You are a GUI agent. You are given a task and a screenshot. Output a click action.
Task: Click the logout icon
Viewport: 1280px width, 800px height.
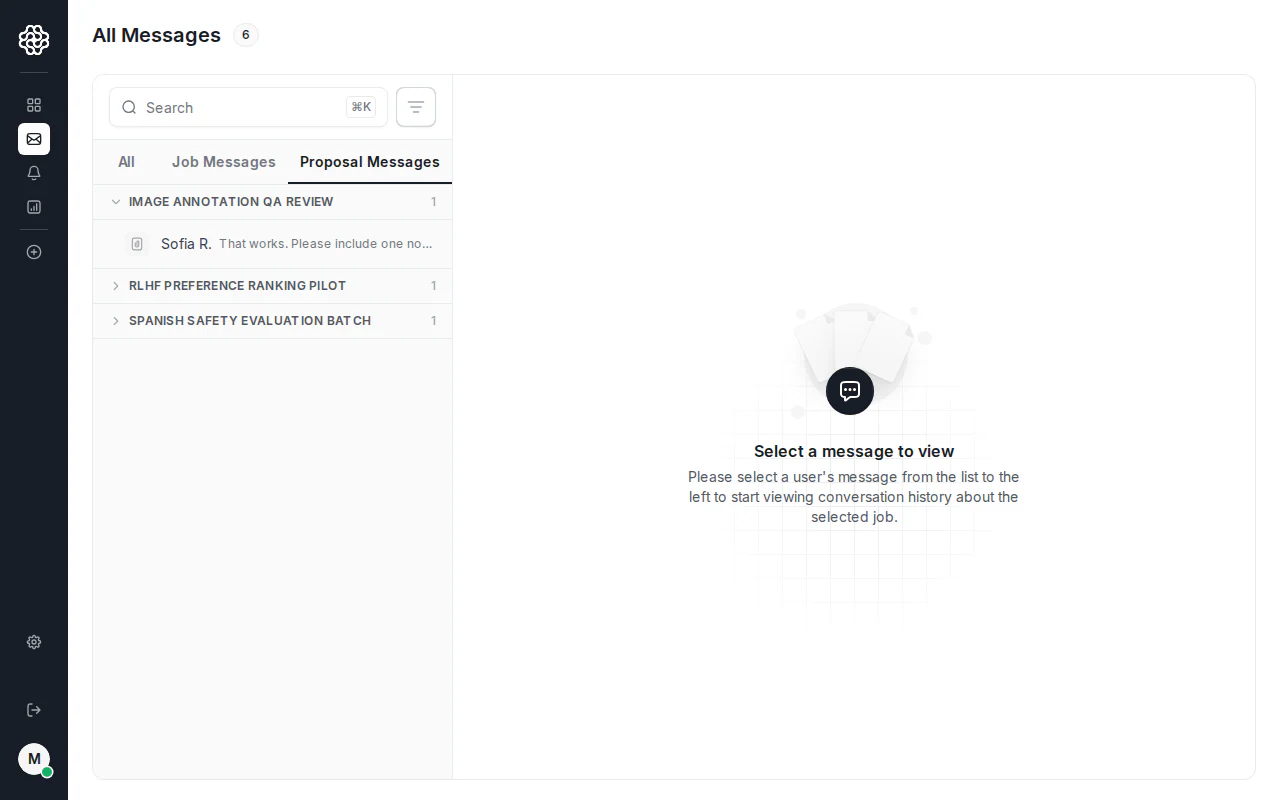[x=34, y=710]
